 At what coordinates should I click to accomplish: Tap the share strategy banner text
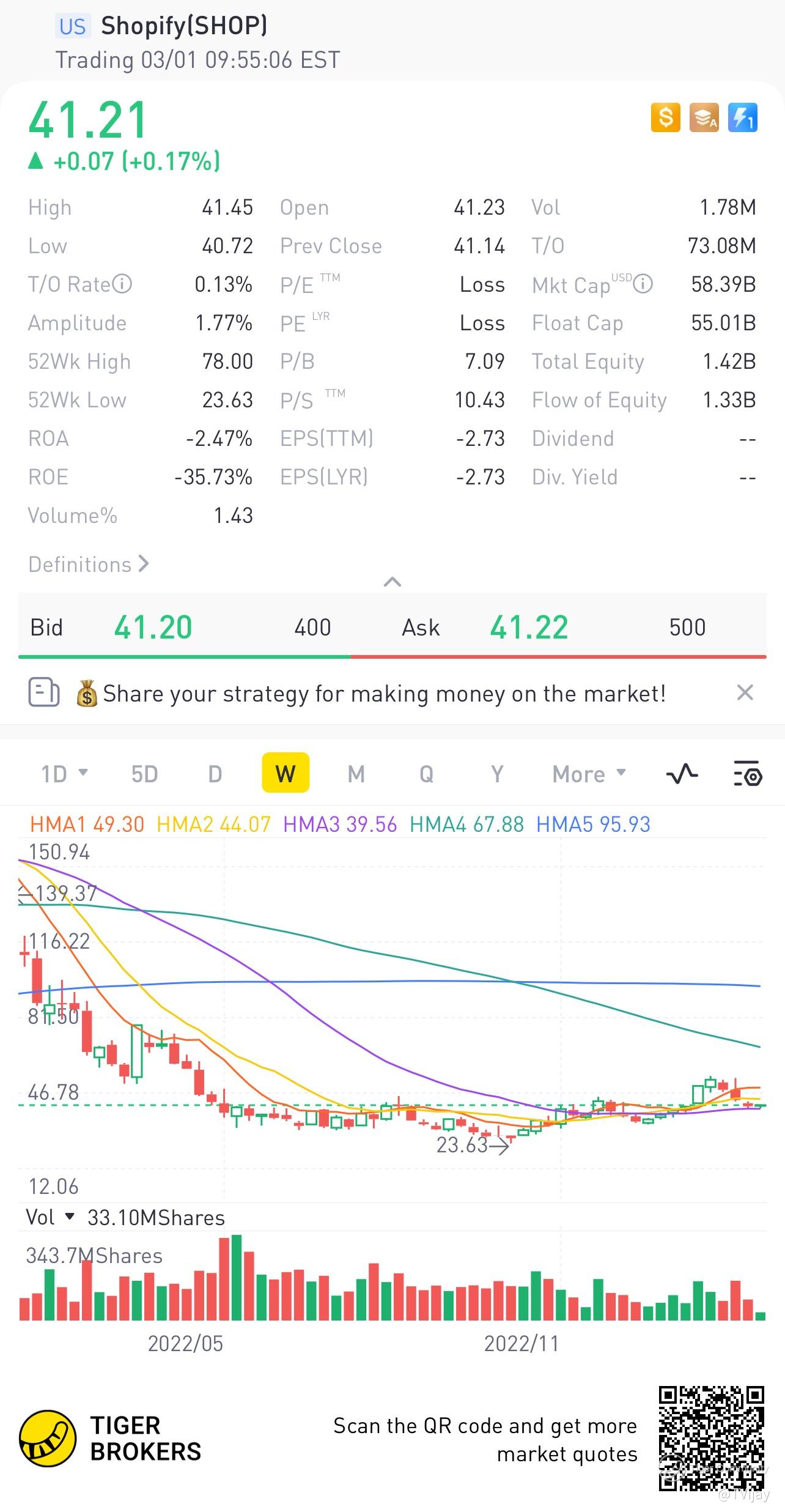(x=384, y=694)
